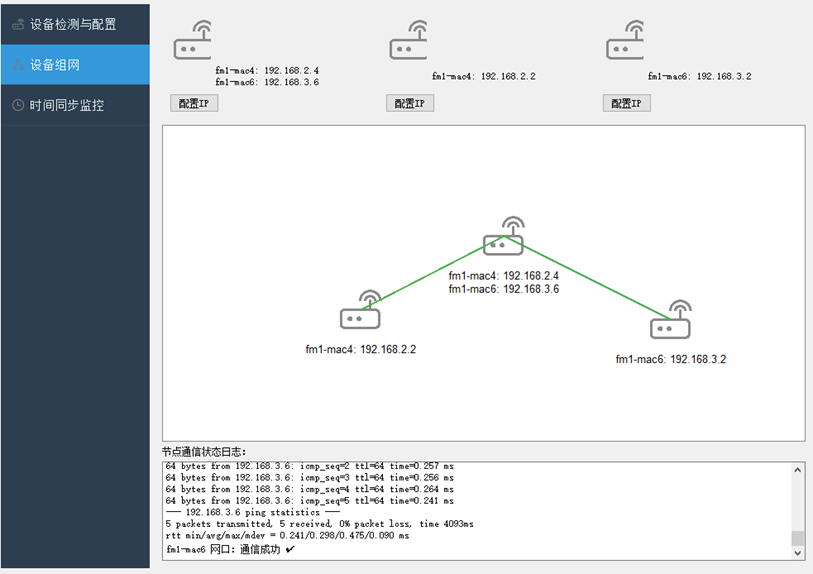
Task: Open 时间同步监控 sidebar item
Action: click(75, 105)
